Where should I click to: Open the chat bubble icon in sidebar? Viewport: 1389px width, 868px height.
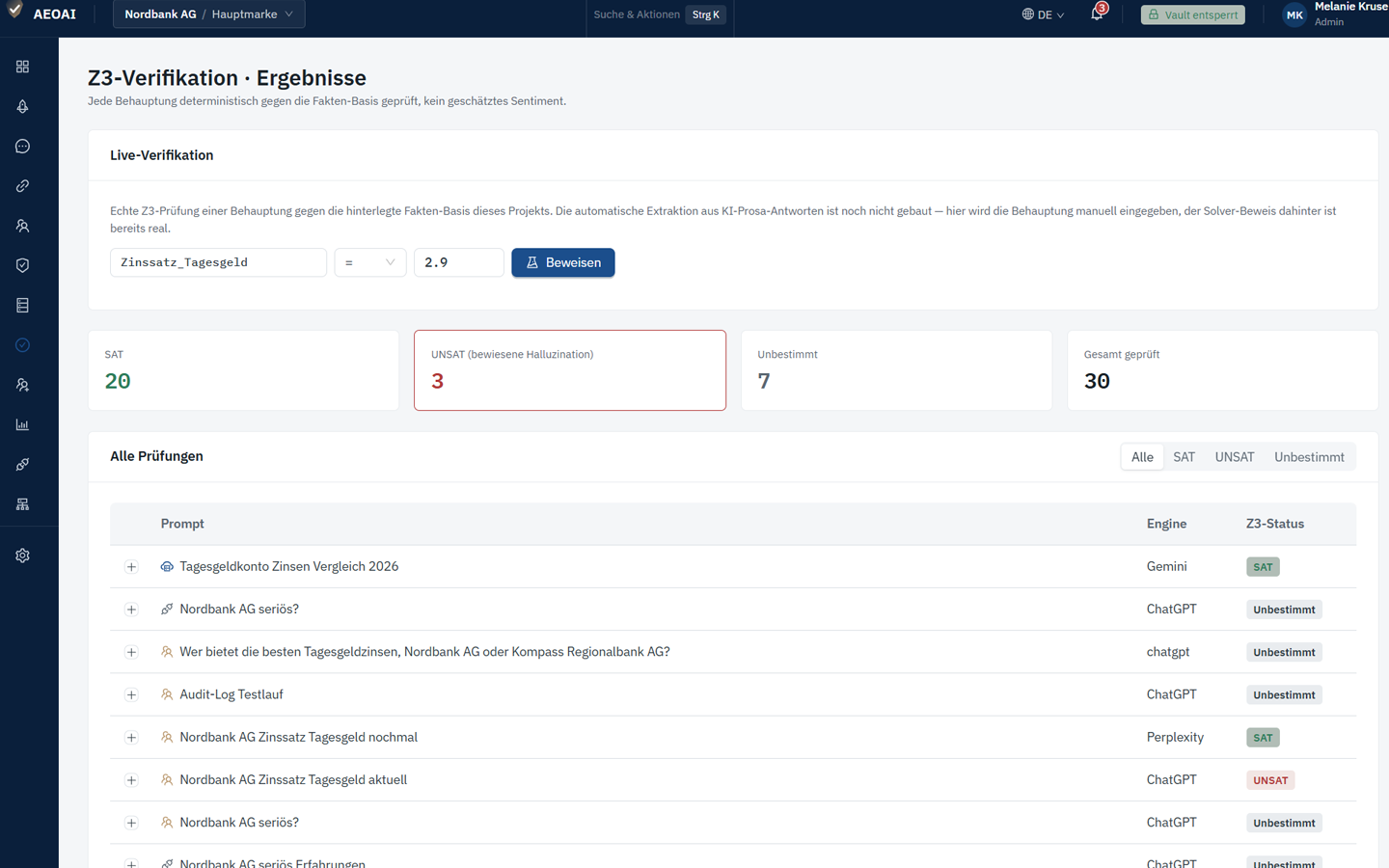pyautogui.click(x=22, y=147)
